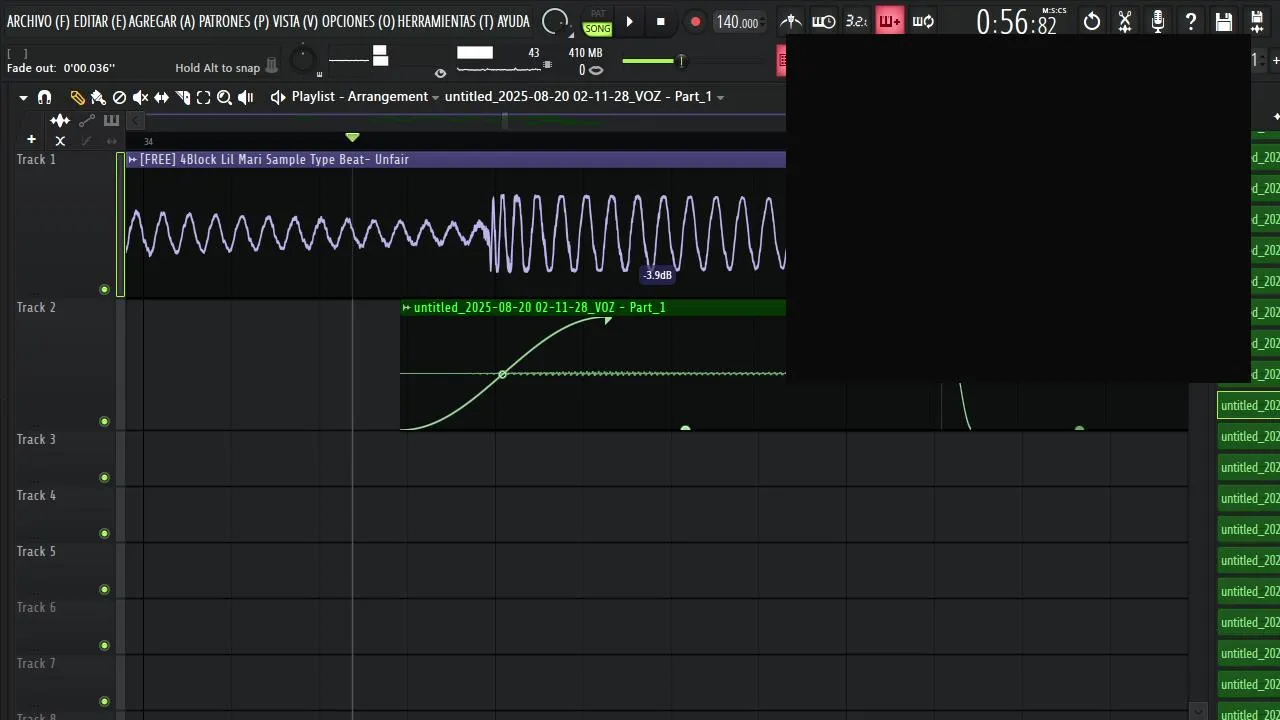Click the tempo 140.000 stepper arrows
This screenshot has width=1280, height=720.
[764, 22]
